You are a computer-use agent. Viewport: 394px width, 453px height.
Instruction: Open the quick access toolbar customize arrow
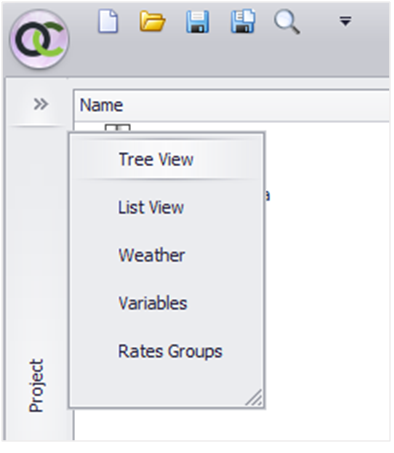[345, 21]
